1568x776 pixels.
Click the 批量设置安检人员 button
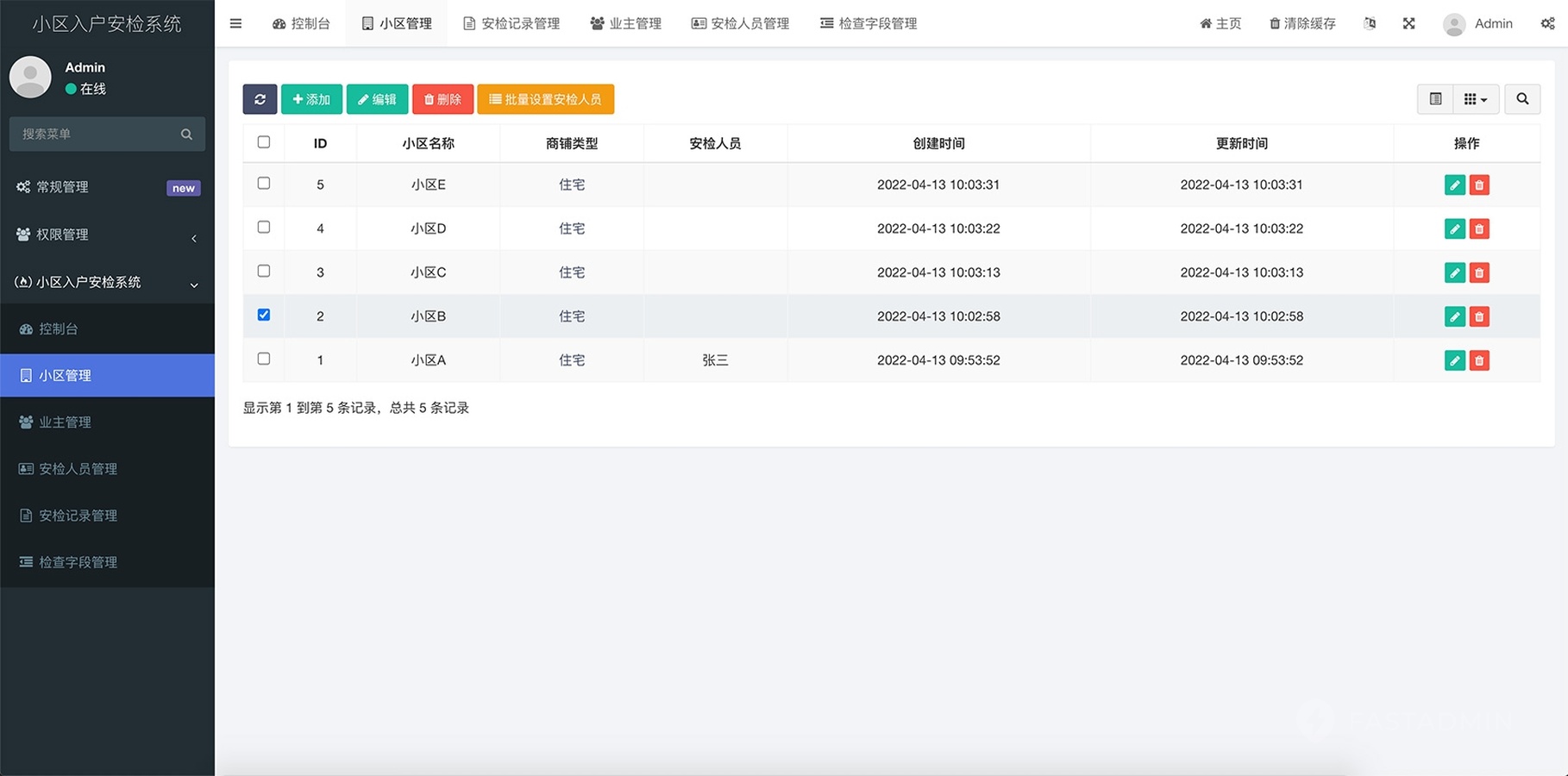(545, 99)
